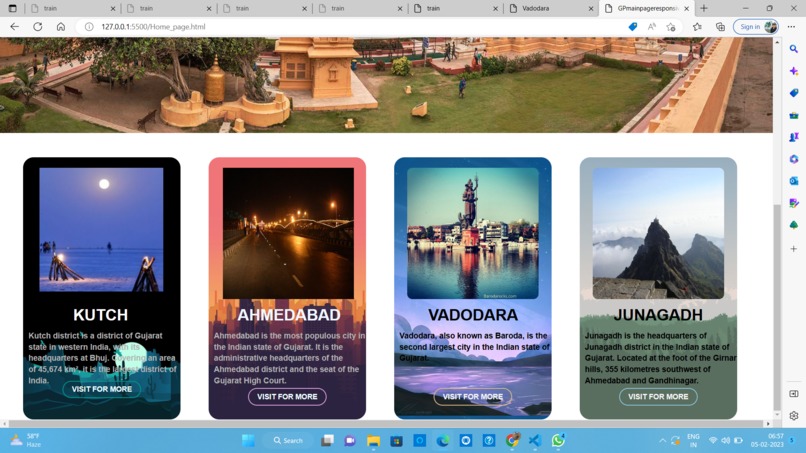Select the GPmainpageresponsive tab

coord(647,8)
